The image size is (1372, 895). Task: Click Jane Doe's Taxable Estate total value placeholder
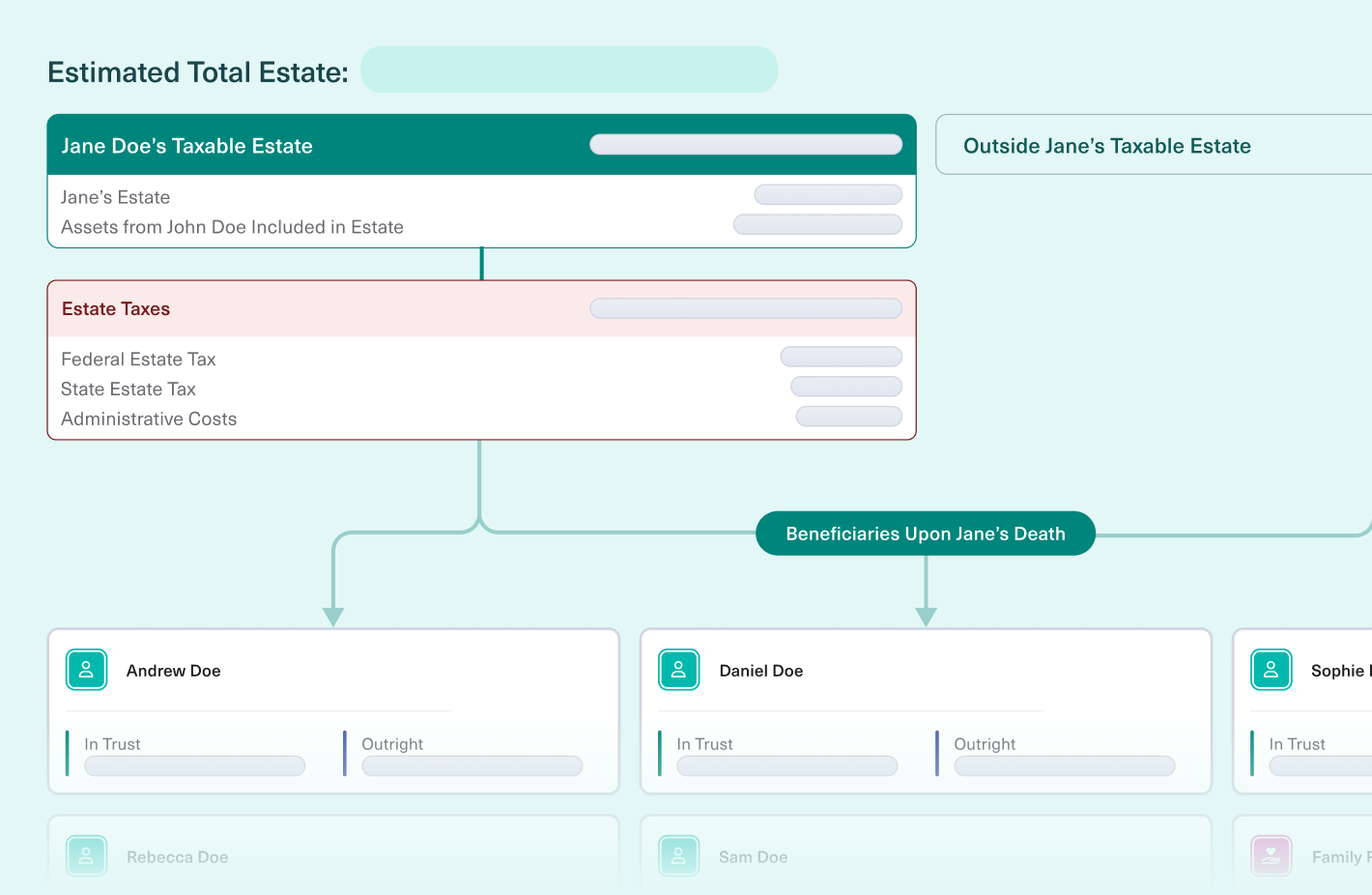[x=746, y=145]
